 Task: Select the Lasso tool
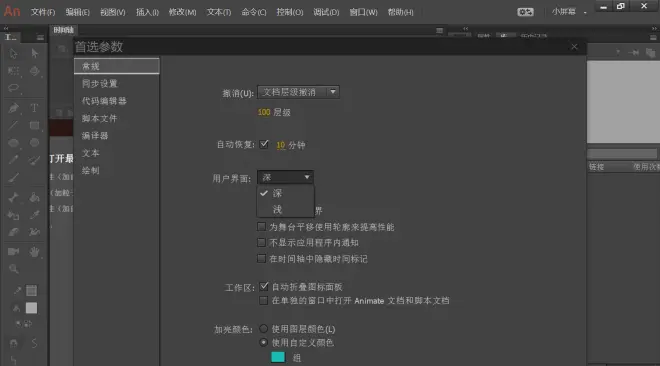pos(13,88)
